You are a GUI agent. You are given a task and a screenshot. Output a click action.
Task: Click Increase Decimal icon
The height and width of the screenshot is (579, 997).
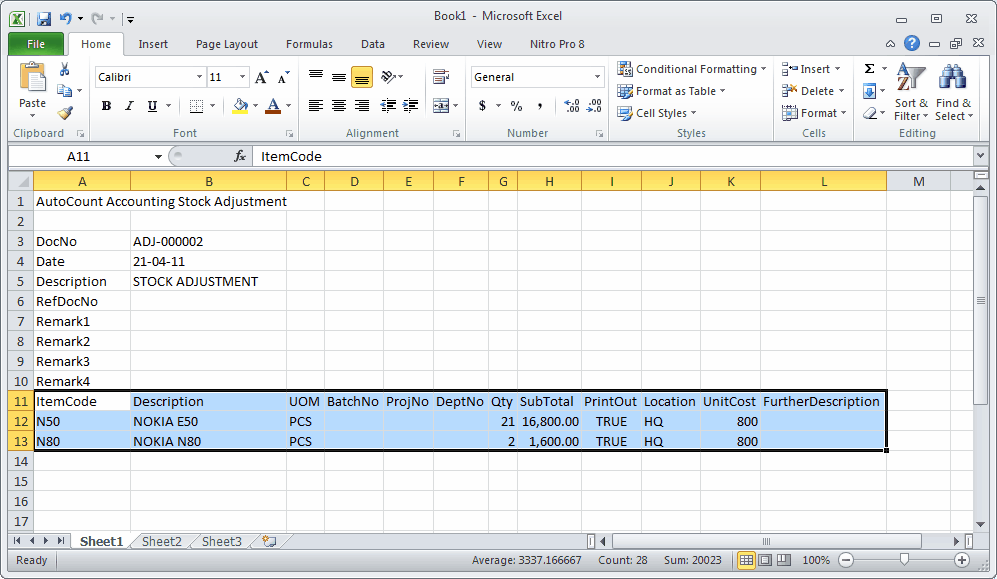(571, 106)
